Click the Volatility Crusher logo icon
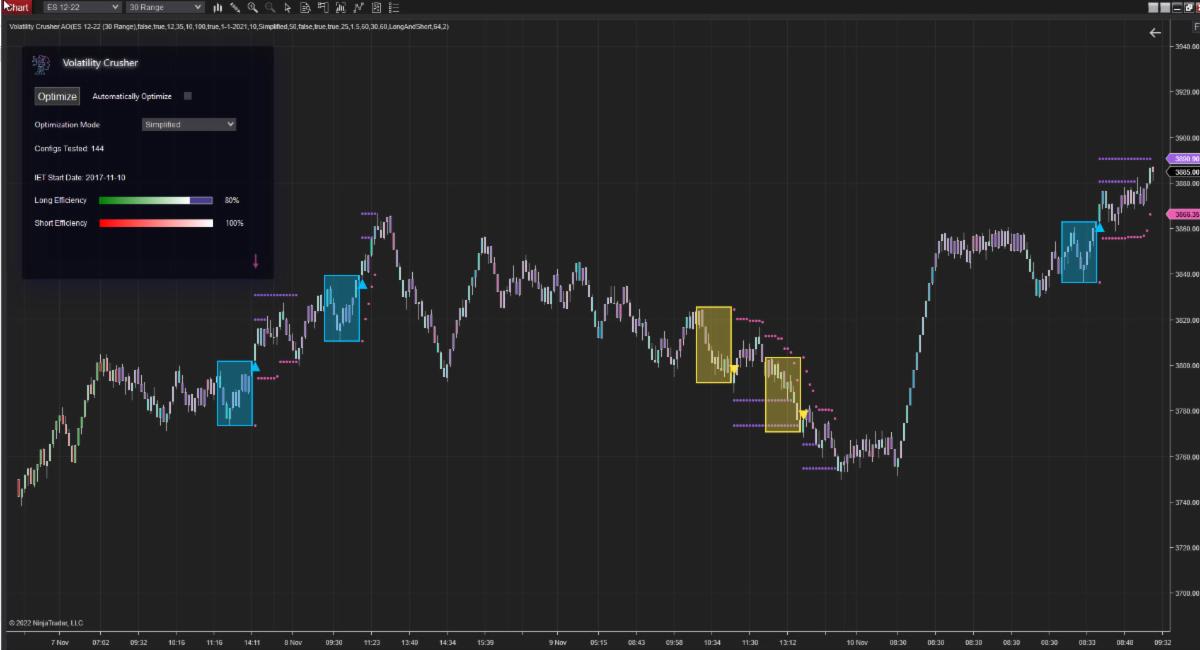1200x650 pixels. click(x=41, y=63)
